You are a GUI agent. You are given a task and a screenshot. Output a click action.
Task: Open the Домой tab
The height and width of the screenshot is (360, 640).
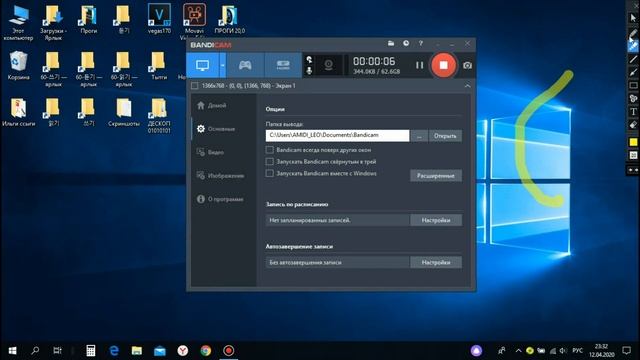[211, 106]
